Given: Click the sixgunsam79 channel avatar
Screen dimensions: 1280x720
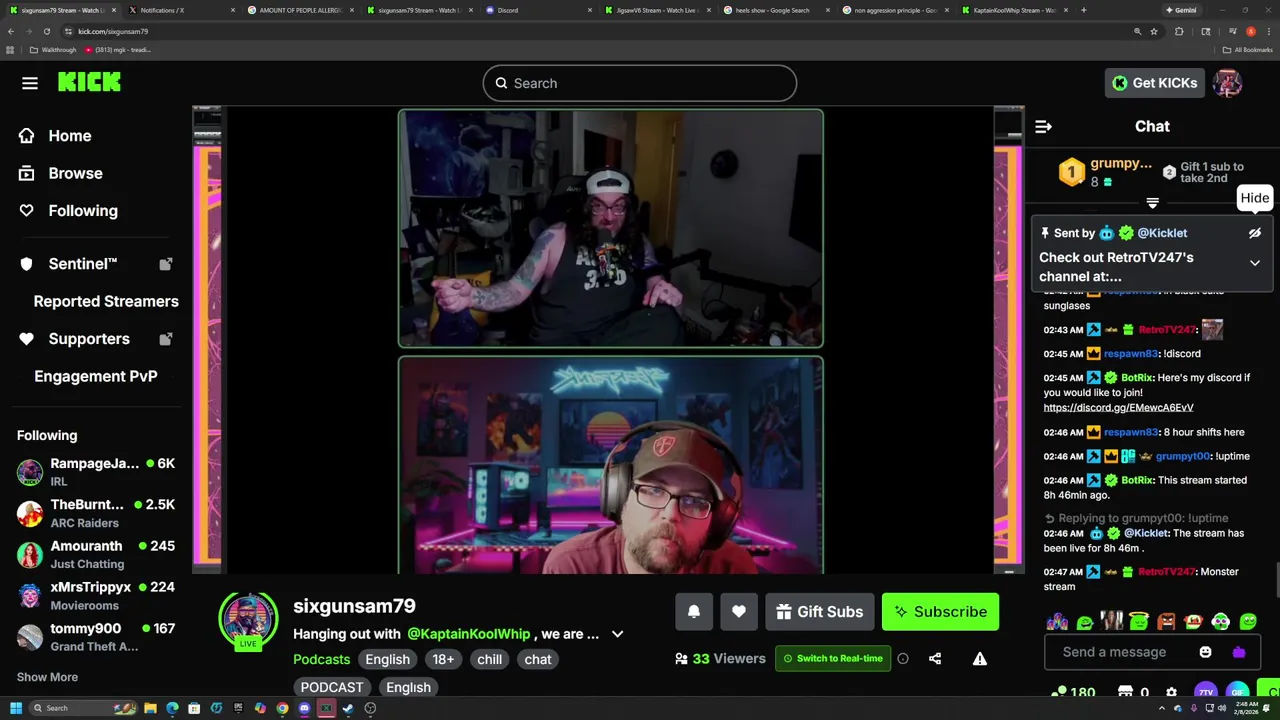Looking at the screenshot, I should pos(248,620).
